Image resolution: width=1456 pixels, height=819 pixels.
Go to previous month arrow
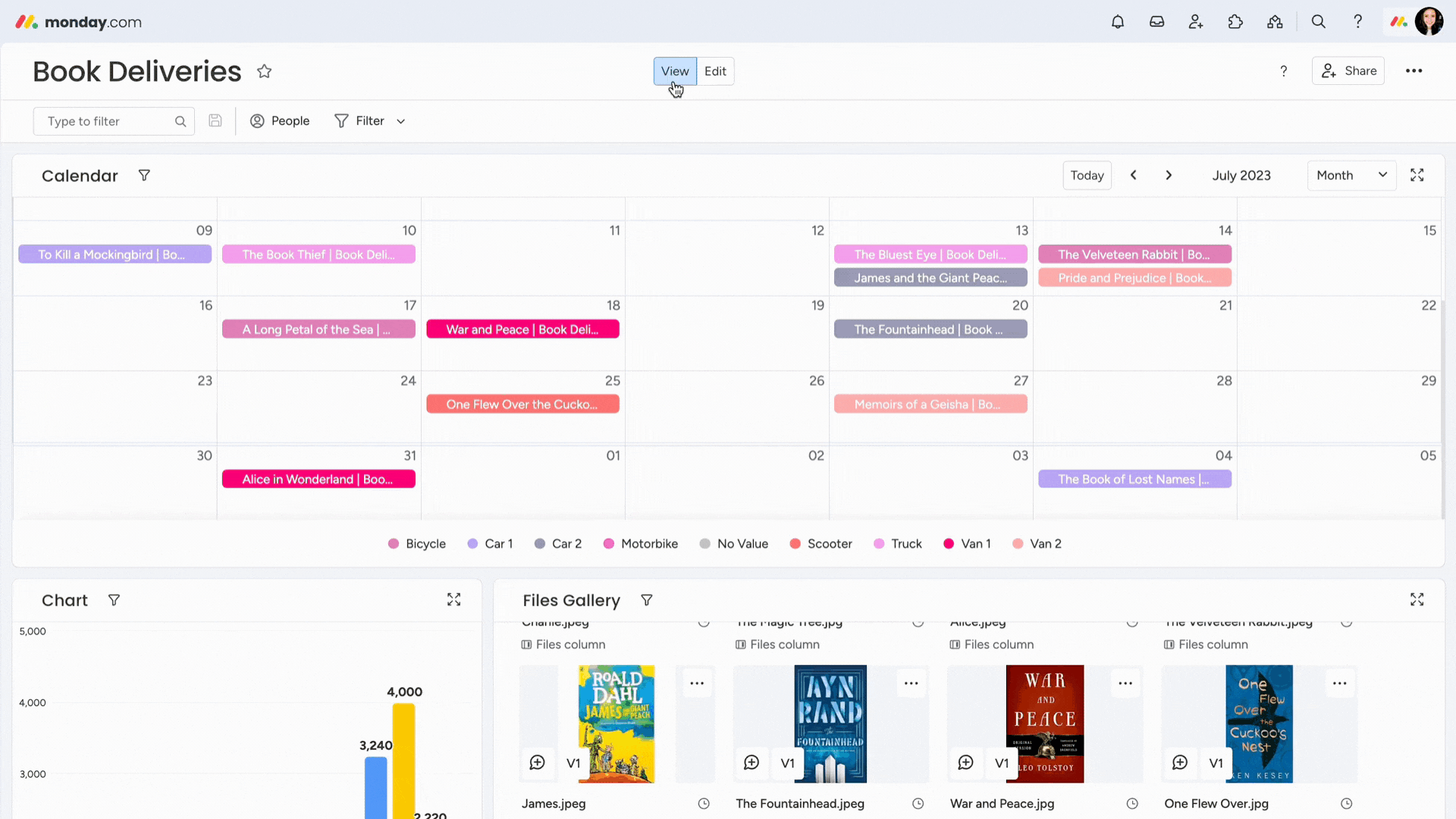click(x=1134, y=175)
